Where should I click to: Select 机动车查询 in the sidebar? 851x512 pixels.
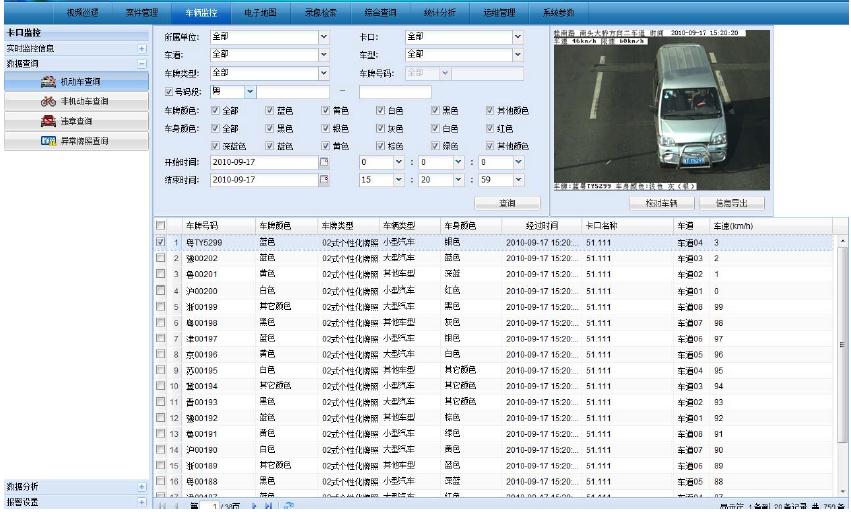tap(77, 81)
